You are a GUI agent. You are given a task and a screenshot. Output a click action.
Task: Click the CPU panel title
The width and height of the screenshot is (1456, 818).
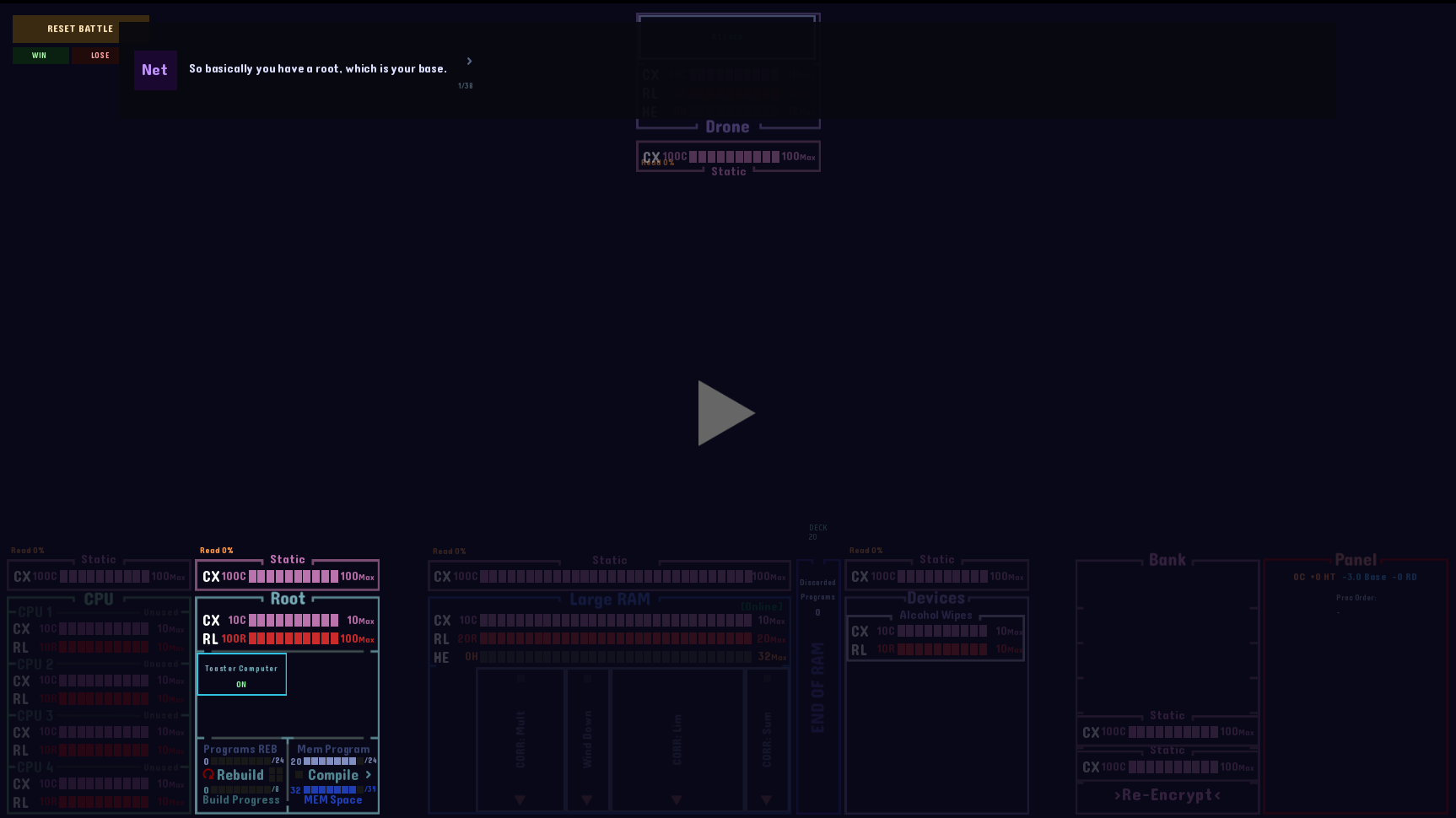tap(99, 599)
